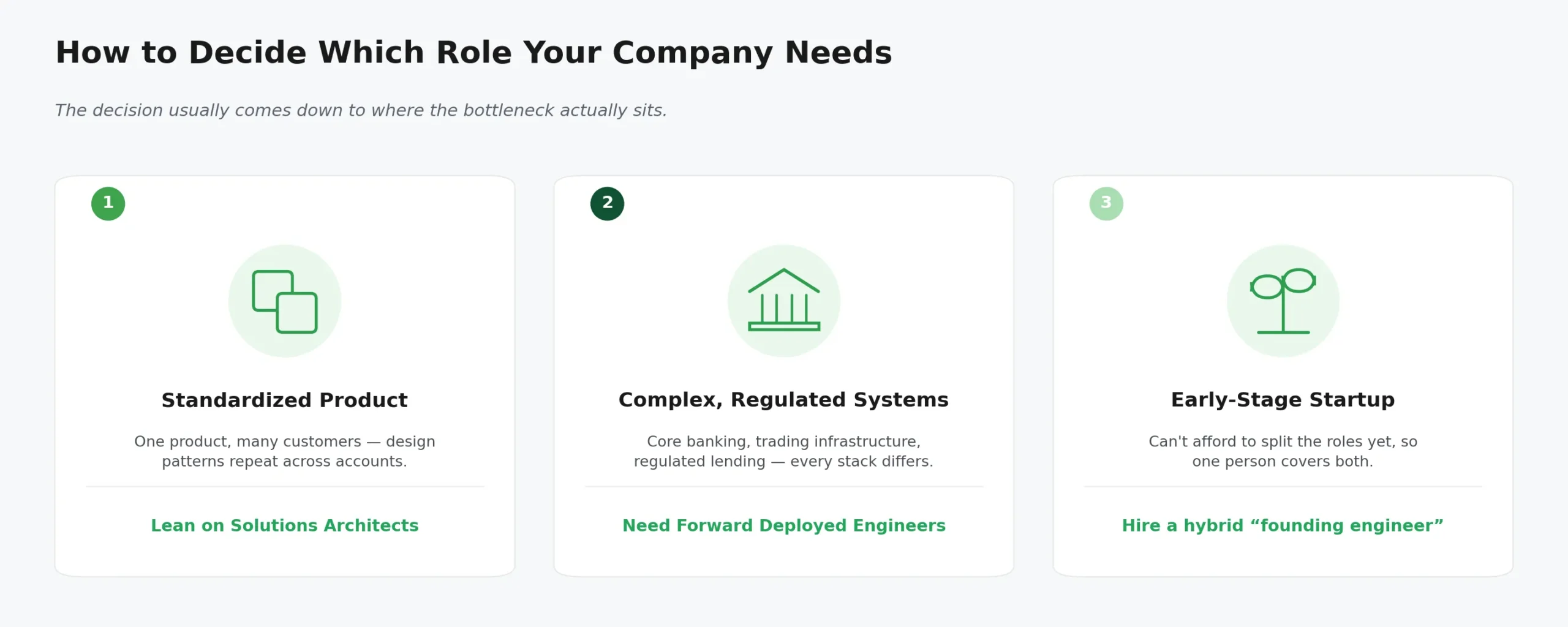
Task: Click the Complex, Regulated Systems heading
Action: [x=784, y=400]
